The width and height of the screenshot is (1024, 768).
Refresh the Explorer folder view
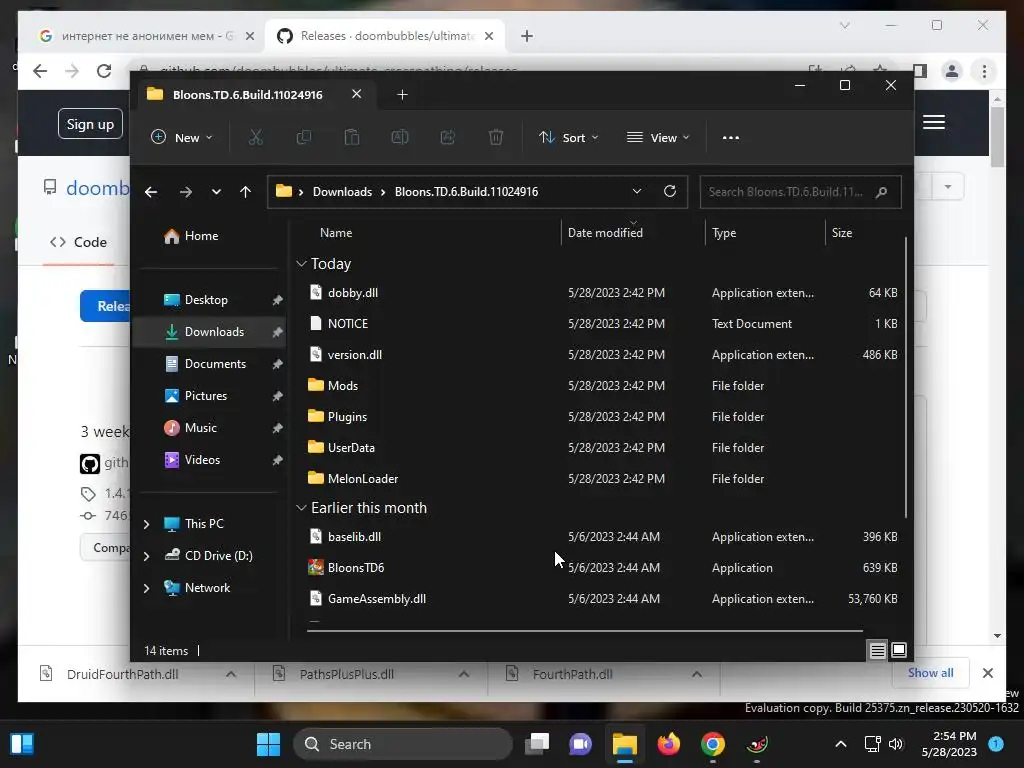(670, 191)
